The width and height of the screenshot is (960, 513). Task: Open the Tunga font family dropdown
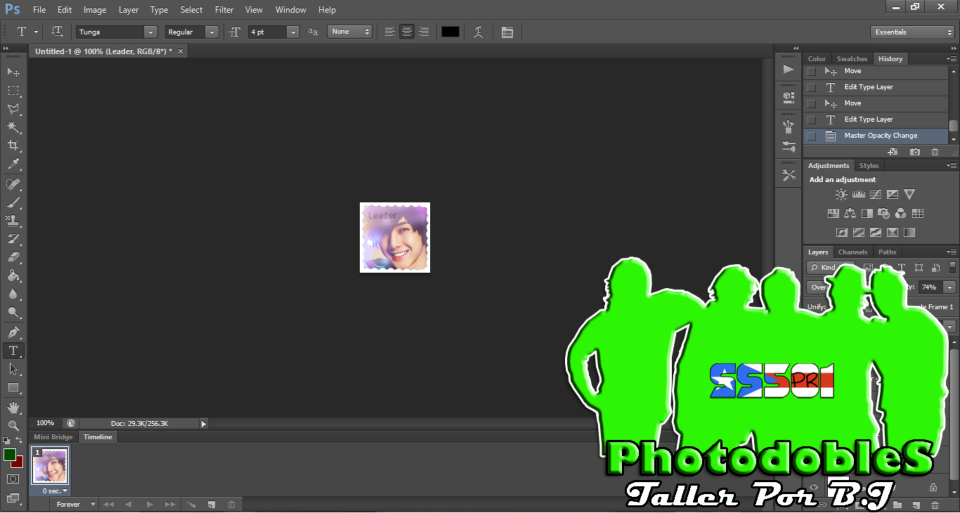coord(151,32)
